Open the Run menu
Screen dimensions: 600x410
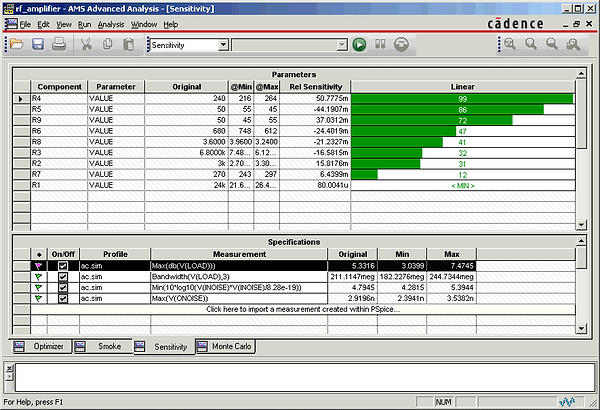(85, 25)
